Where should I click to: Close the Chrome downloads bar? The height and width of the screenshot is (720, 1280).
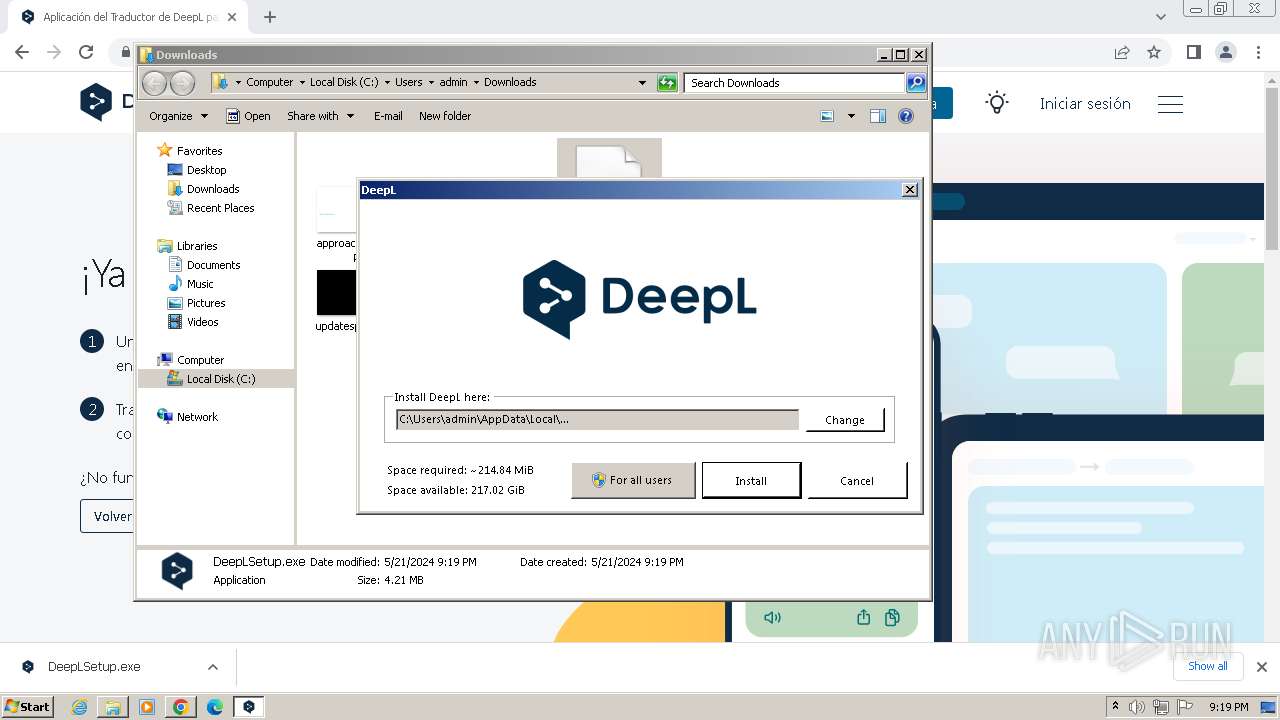tap(1261, 667)
